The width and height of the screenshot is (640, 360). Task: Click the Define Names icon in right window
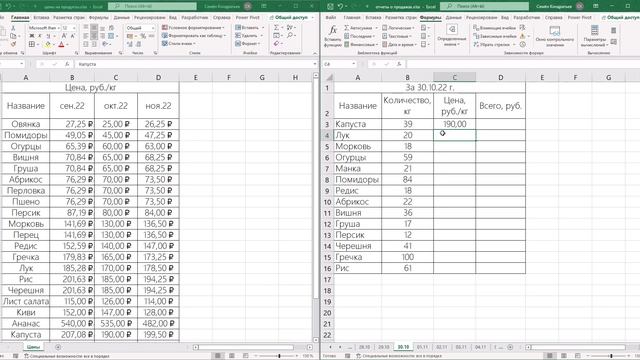(x=451, y=29)
